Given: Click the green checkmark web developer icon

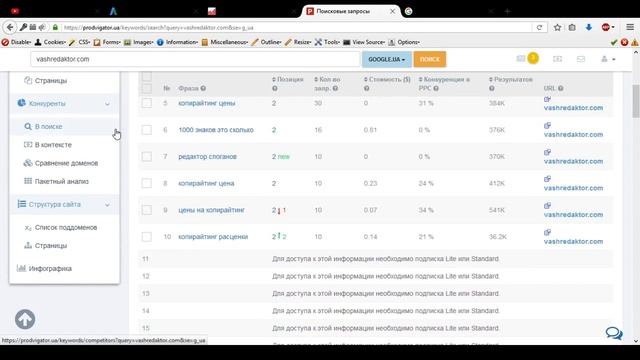Looking at the screenshot, I should (613, 42).
